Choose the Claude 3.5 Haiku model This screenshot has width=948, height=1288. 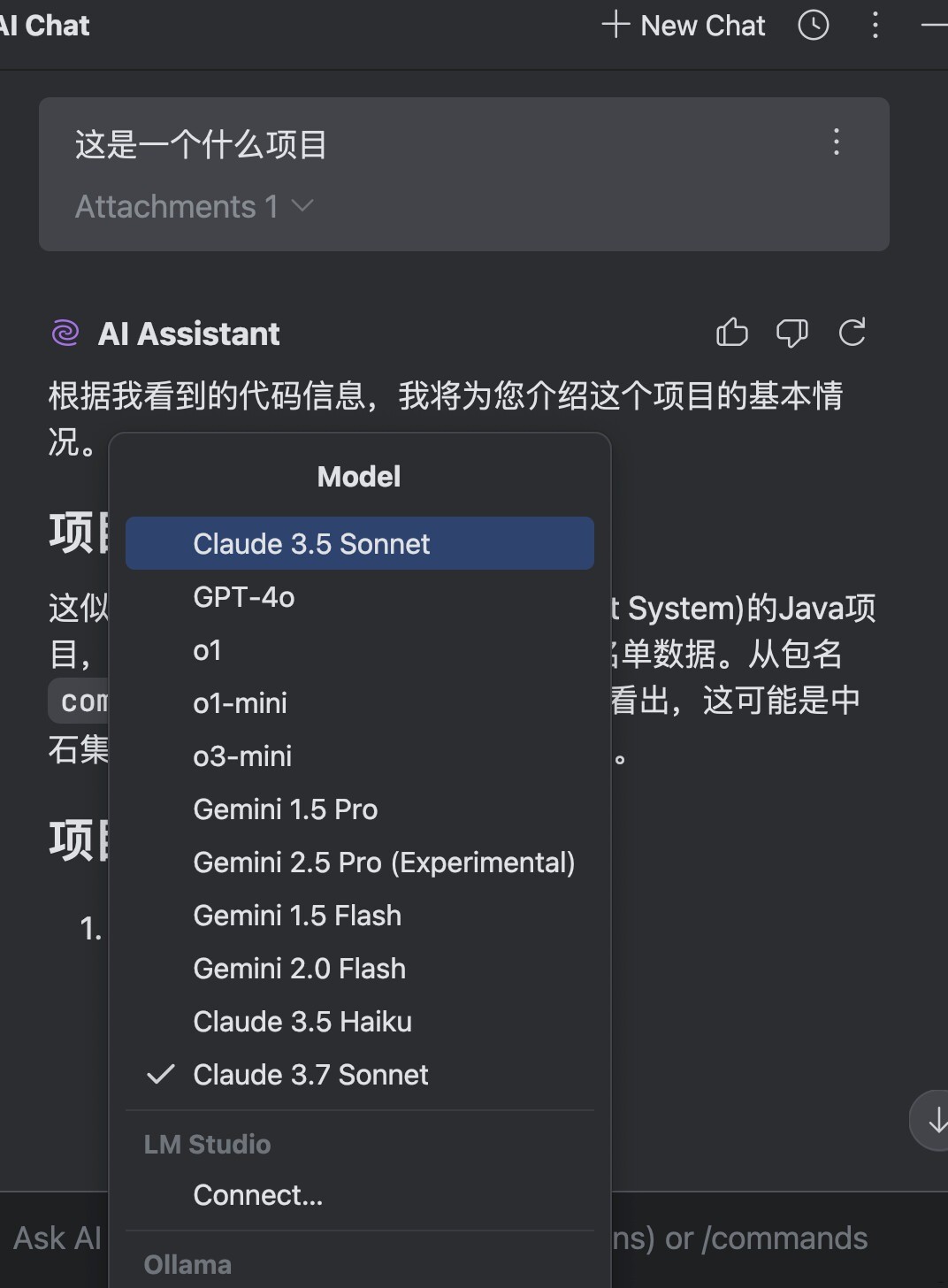coord(302,1022)
